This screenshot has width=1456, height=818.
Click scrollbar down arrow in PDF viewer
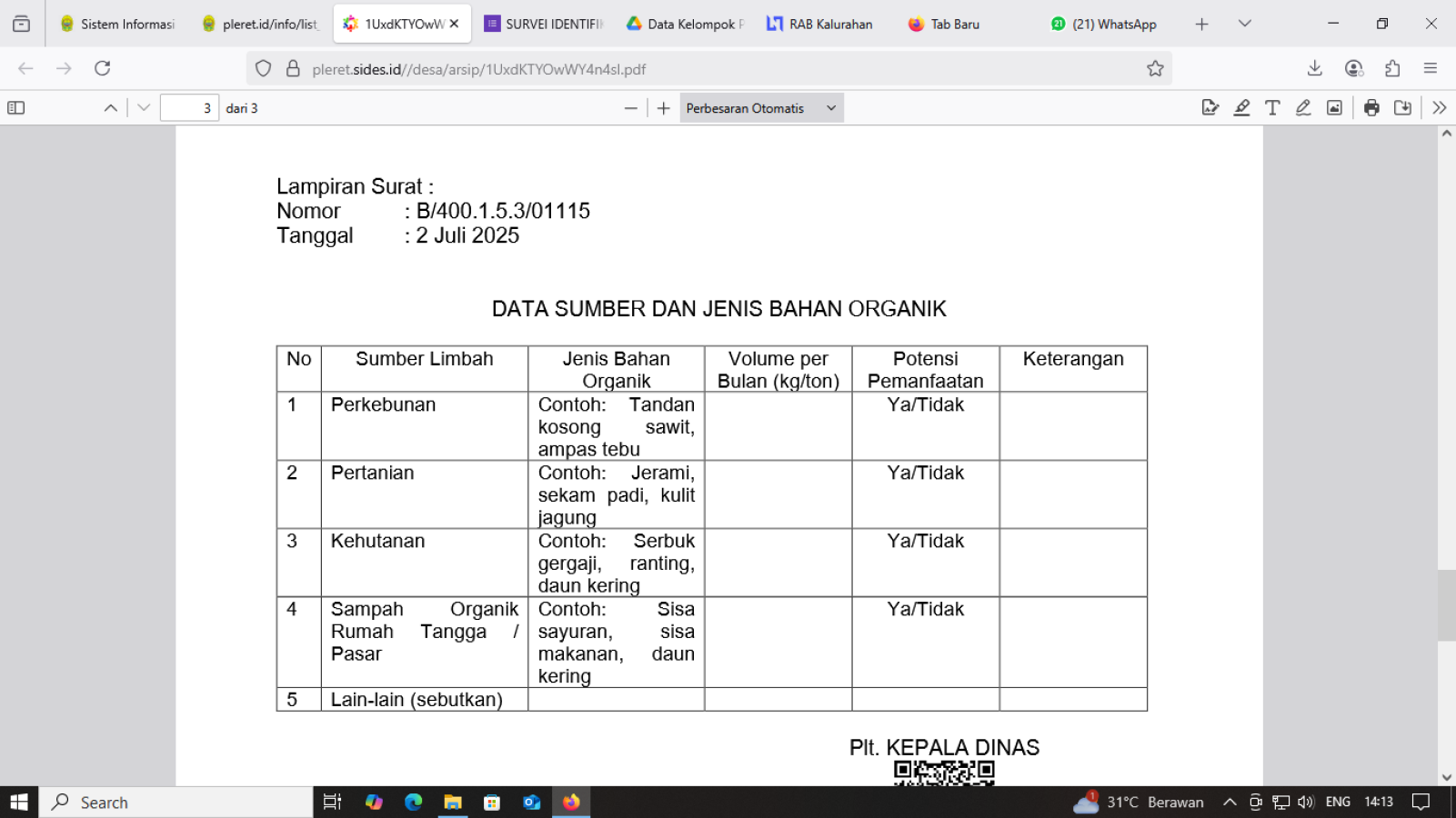[x=1447, y=778]
